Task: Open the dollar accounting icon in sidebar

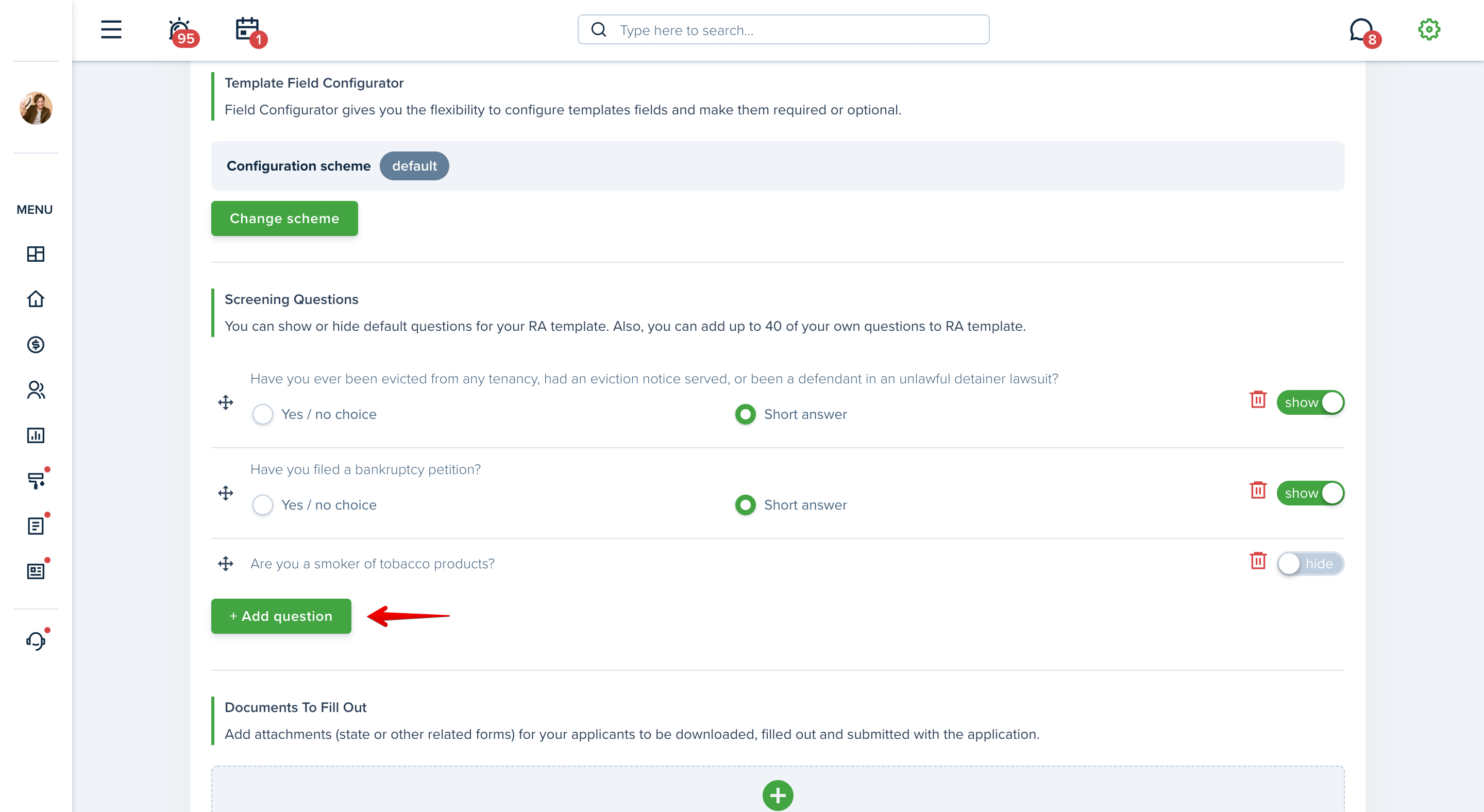Action: (36, 344)
